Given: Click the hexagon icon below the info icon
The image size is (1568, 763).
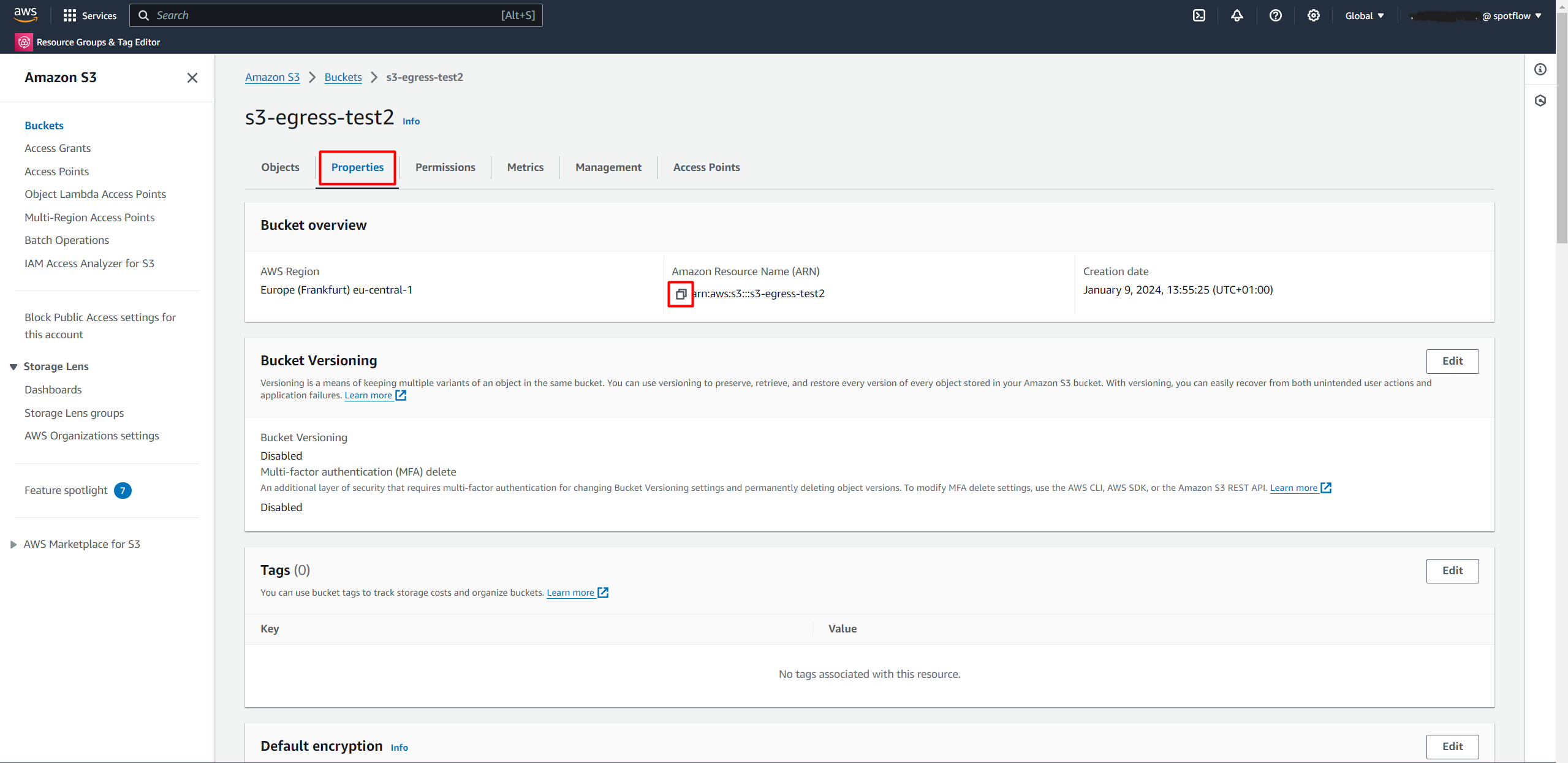Looking at the screenshot, I should point(1540,101).
